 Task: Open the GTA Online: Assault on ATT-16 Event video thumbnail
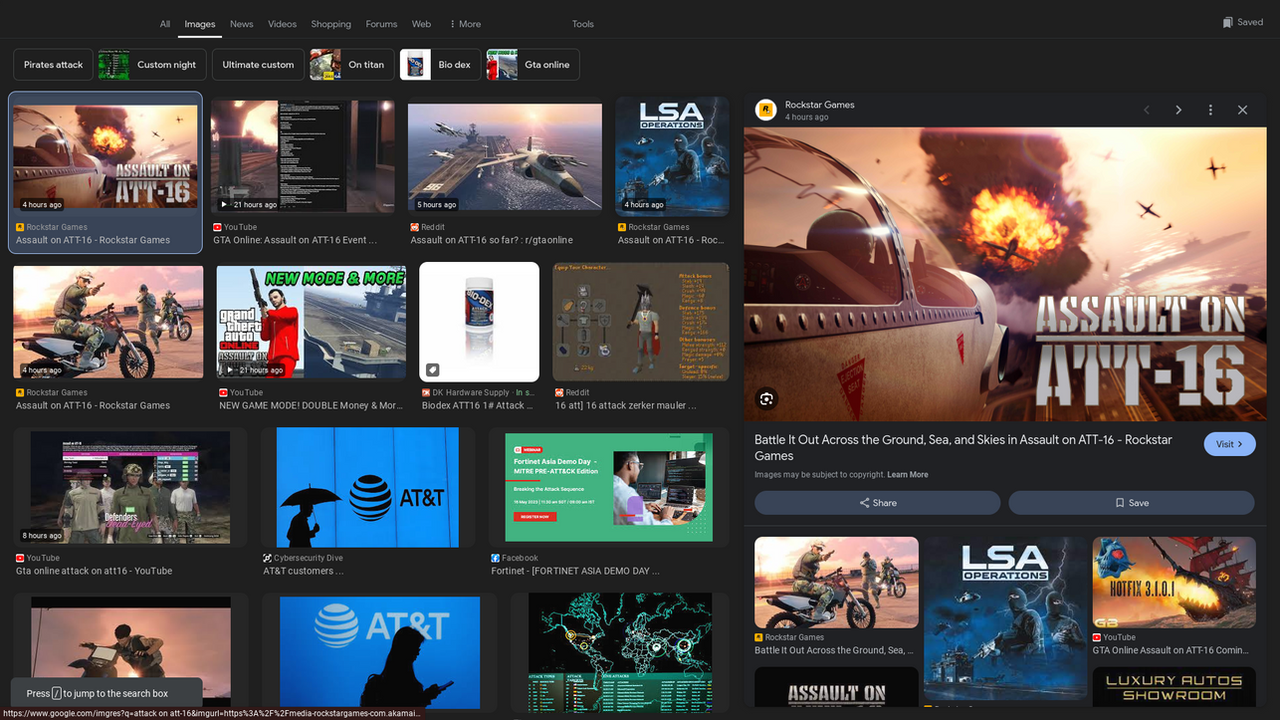303,156
